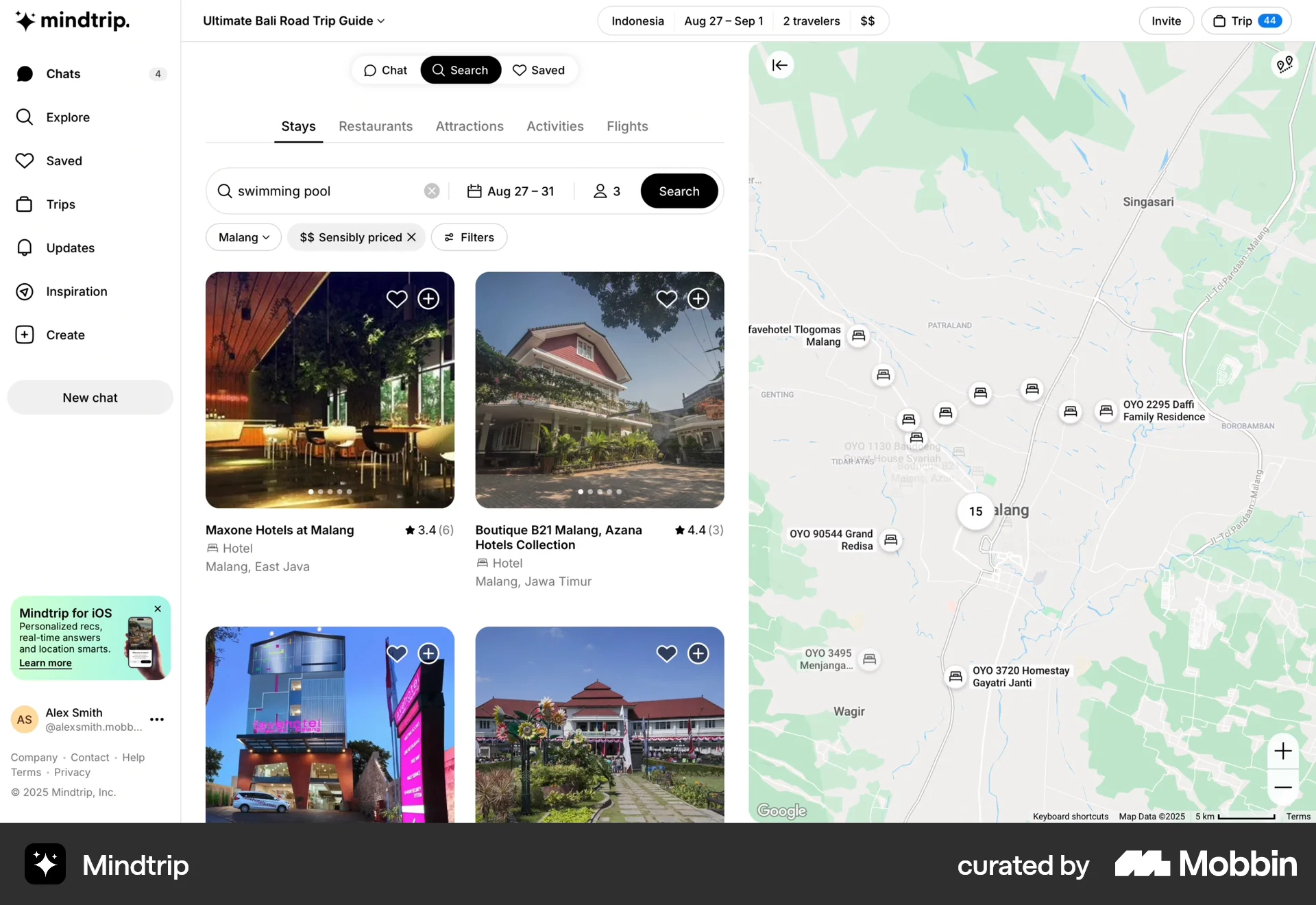Favorite Boutique B21 Malang hotel
Viewport: 1316px width, 905px height.
pyautogui.click(x=666, y=299)
